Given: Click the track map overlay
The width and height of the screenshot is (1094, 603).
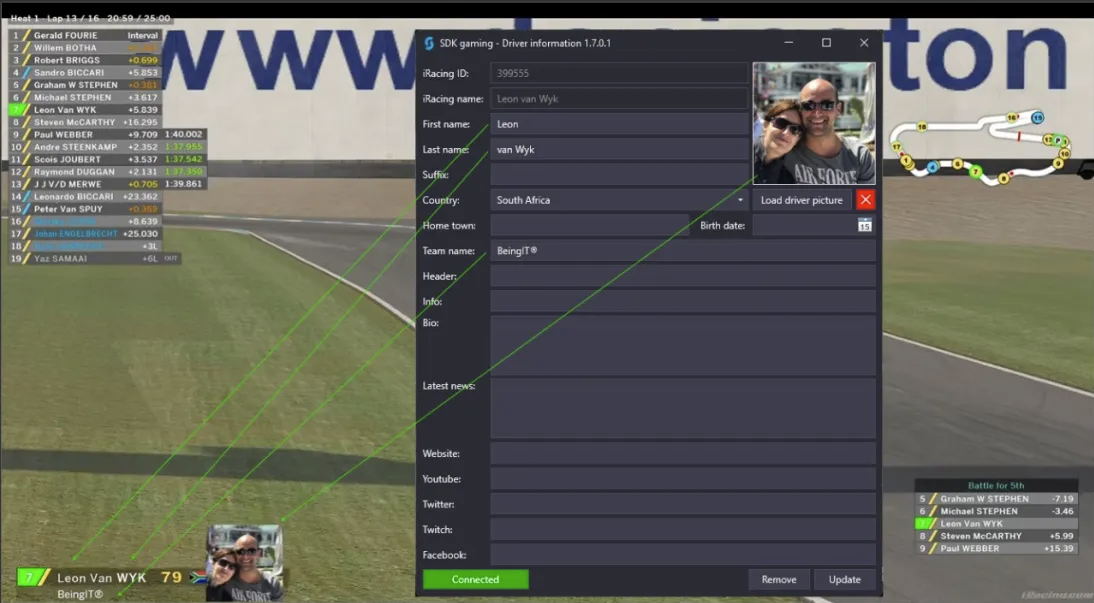Looking at the screenshot, I should [x=980, y=147].
